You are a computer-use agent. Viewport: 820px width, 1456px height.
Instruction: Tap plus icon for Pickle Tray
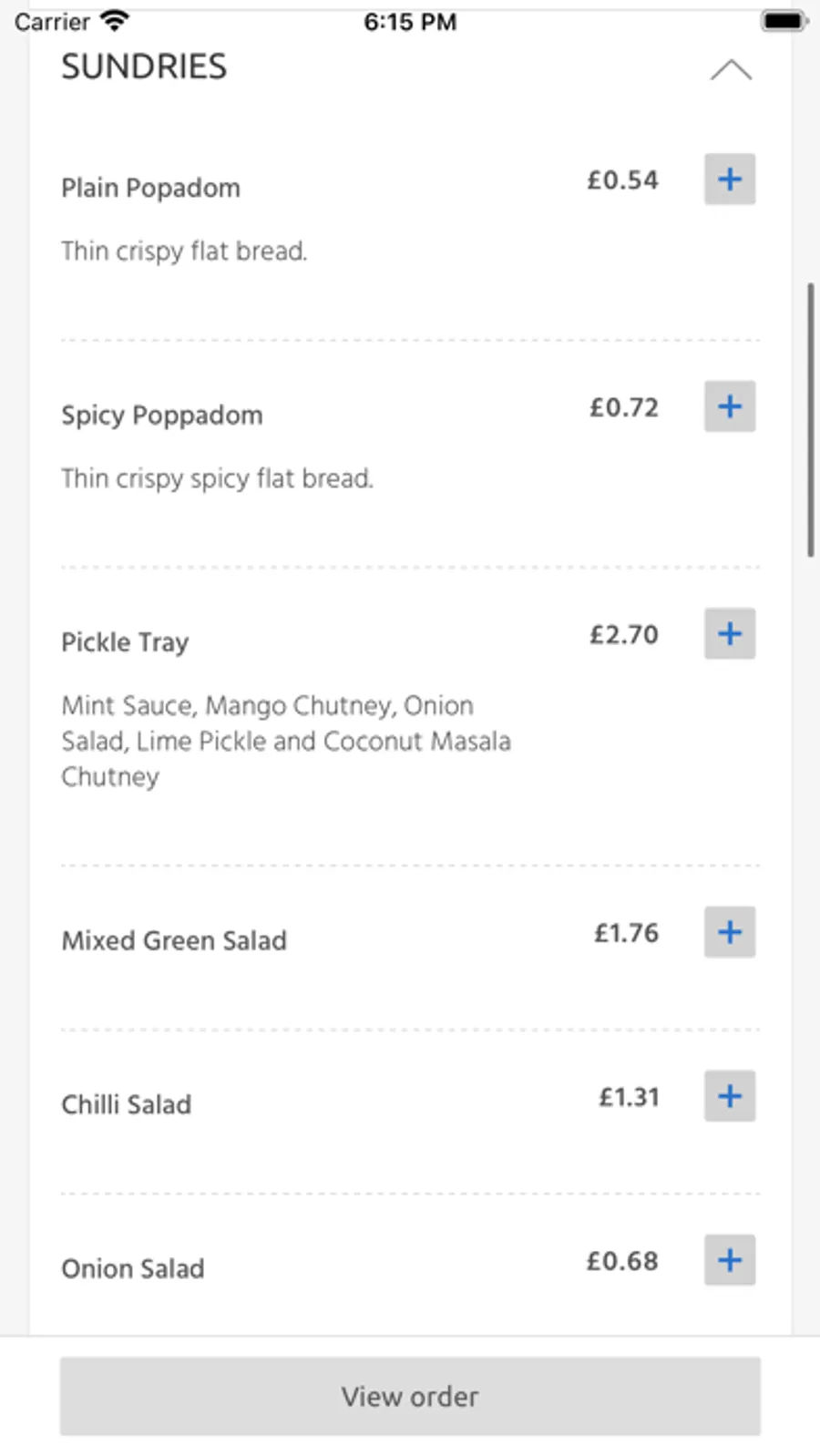click(729, 634)
